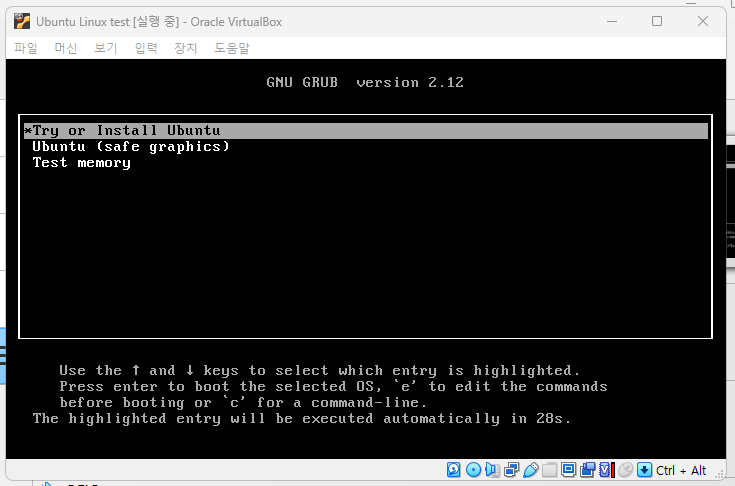Click the recording status bar icon
The image size is (735, 486).
click(587, 470)
